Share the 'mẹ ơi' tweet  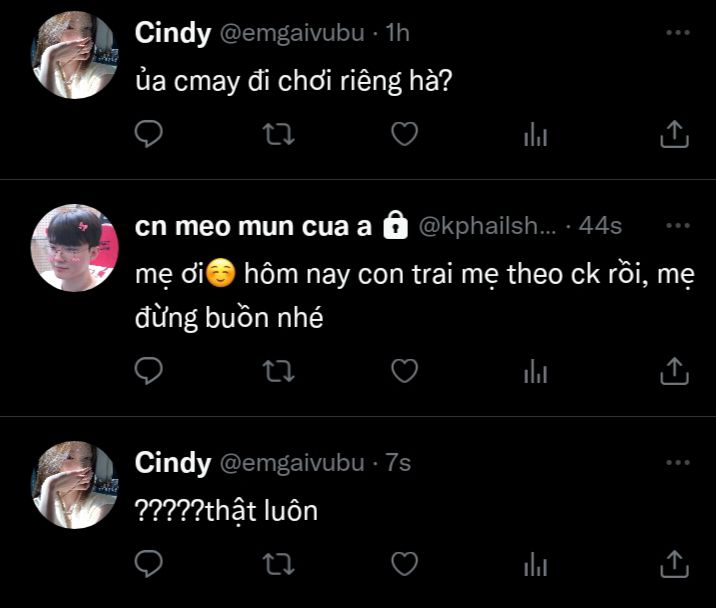coord(675,372)
